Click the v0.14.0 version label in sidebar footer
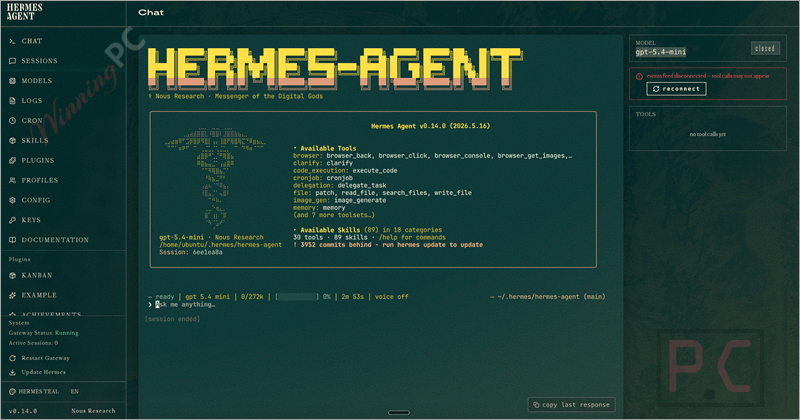The width and height of the screenshot is (800, 420). [x=22, y=411]
